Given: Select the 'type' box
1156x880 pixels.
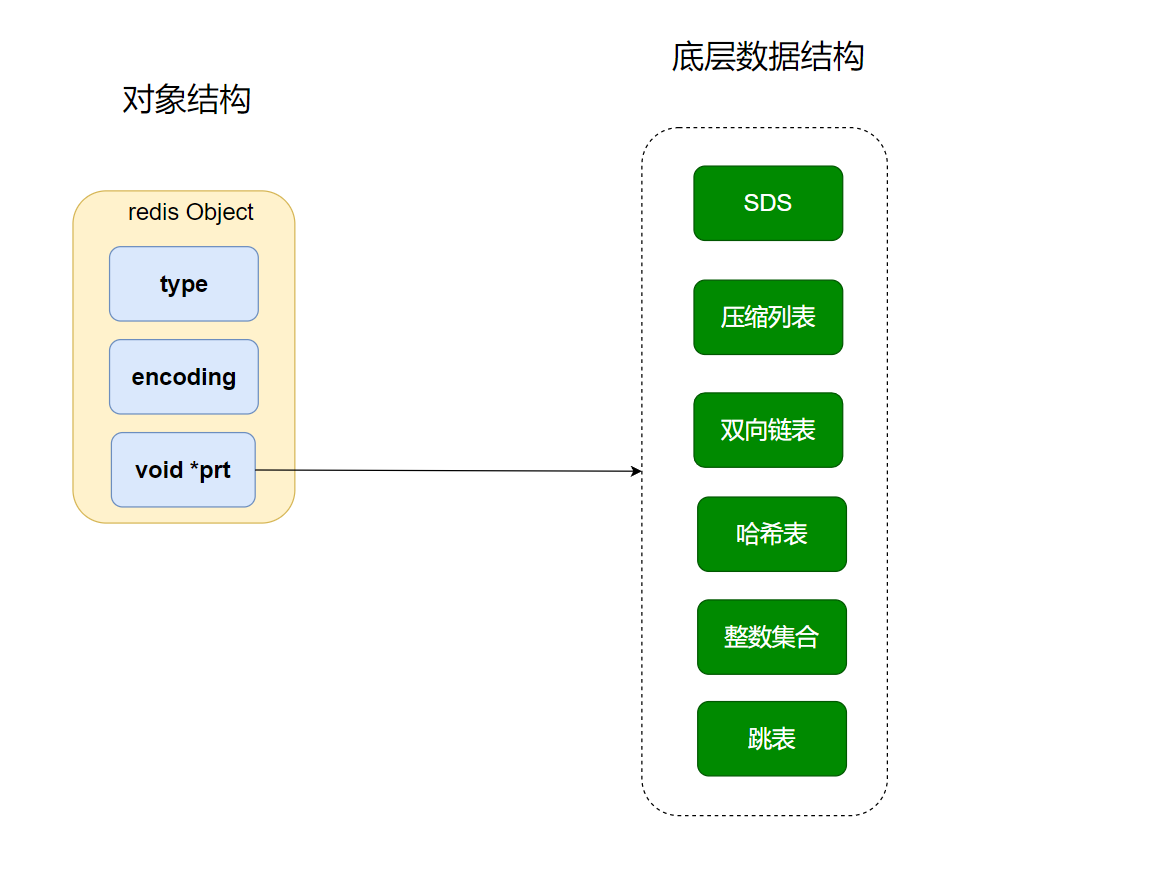Looking at the screenshot, I should click(x=184, y=284).
